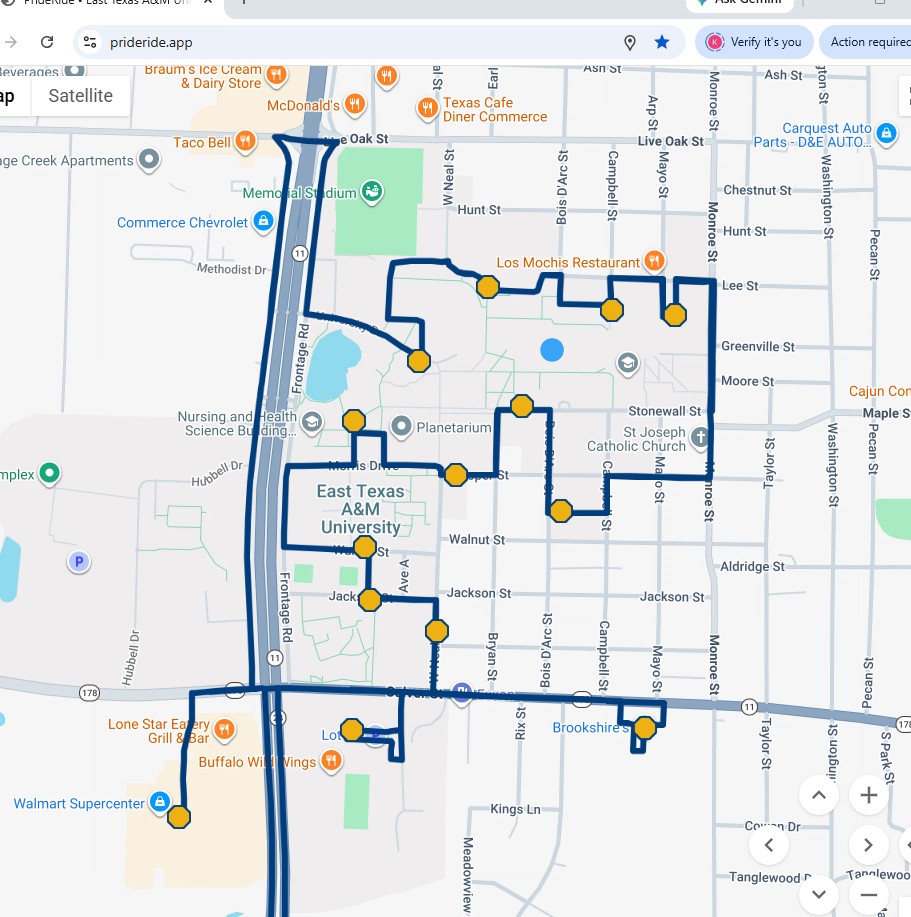Select bus stop on Walnut St
This screenshot has width=911, height=917.
[365, 547]
